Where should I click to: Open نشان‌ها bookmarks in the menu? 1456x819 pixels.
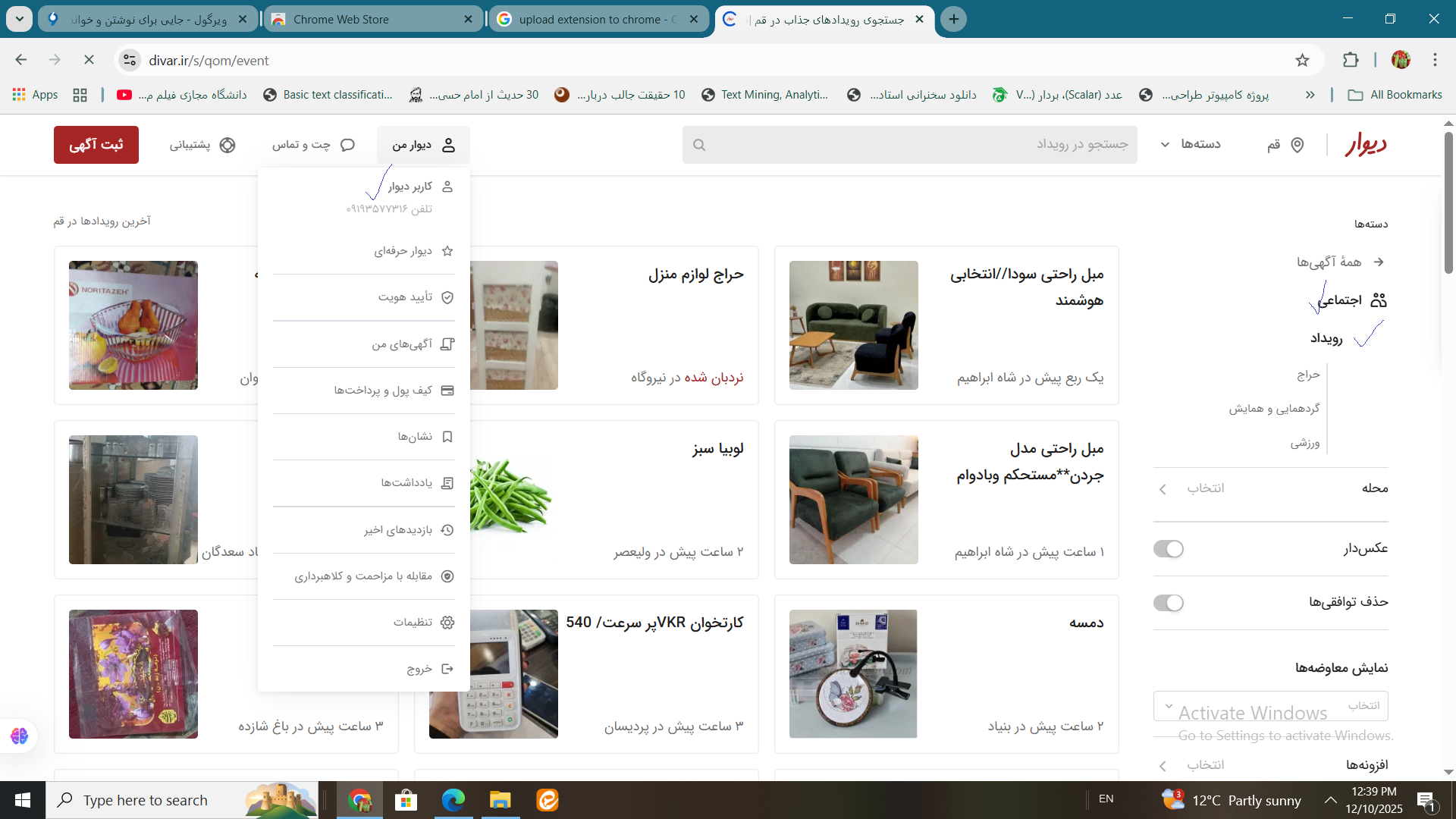(415, 437)
